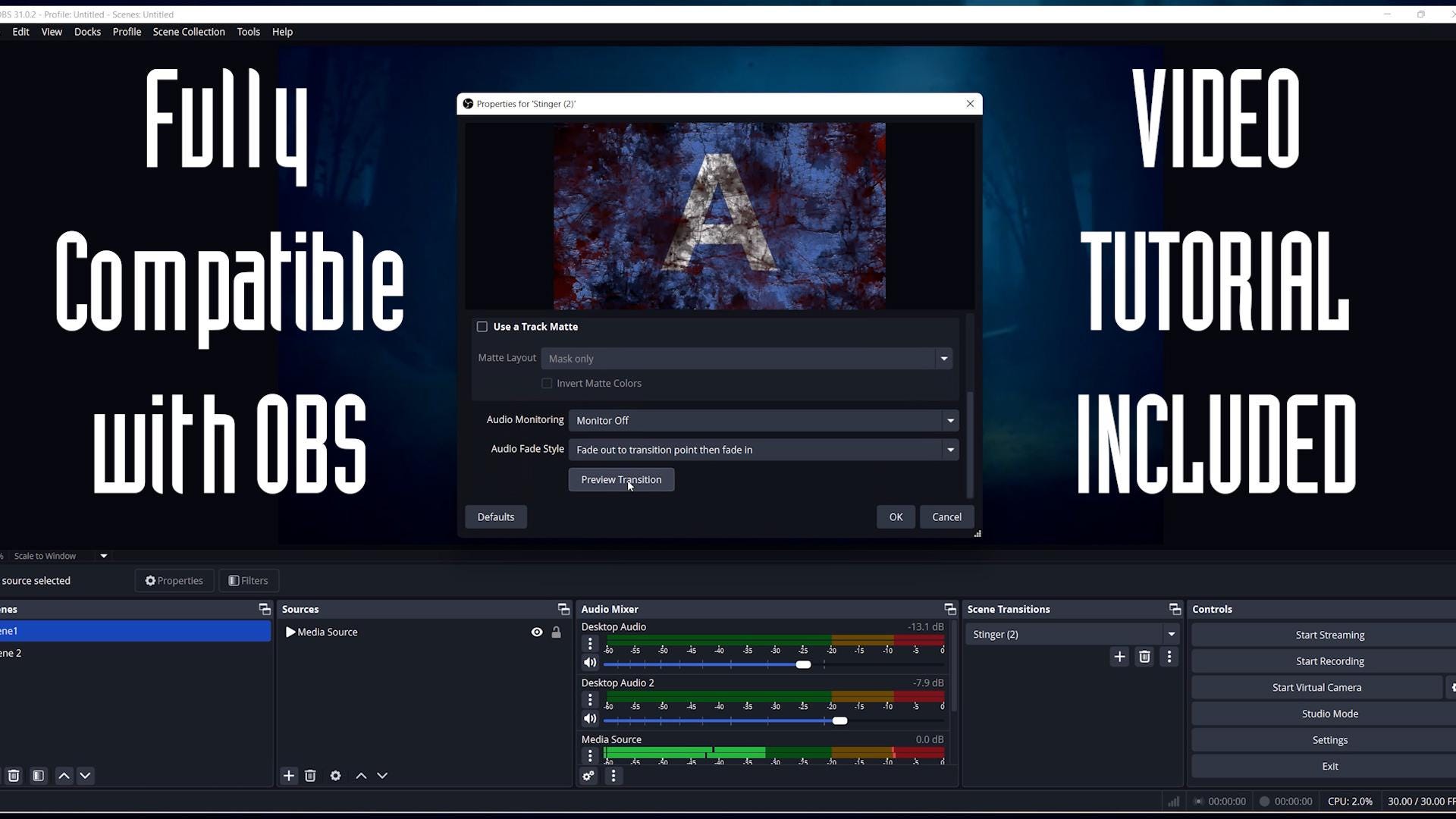
Task: Open the Edit menu
Action: tap(20, 32)
